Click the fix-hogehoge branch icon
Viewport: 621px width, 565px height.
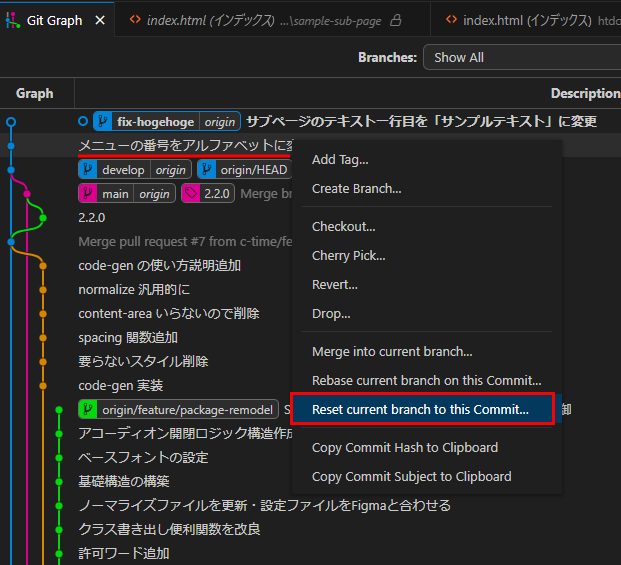coord(103,122)
